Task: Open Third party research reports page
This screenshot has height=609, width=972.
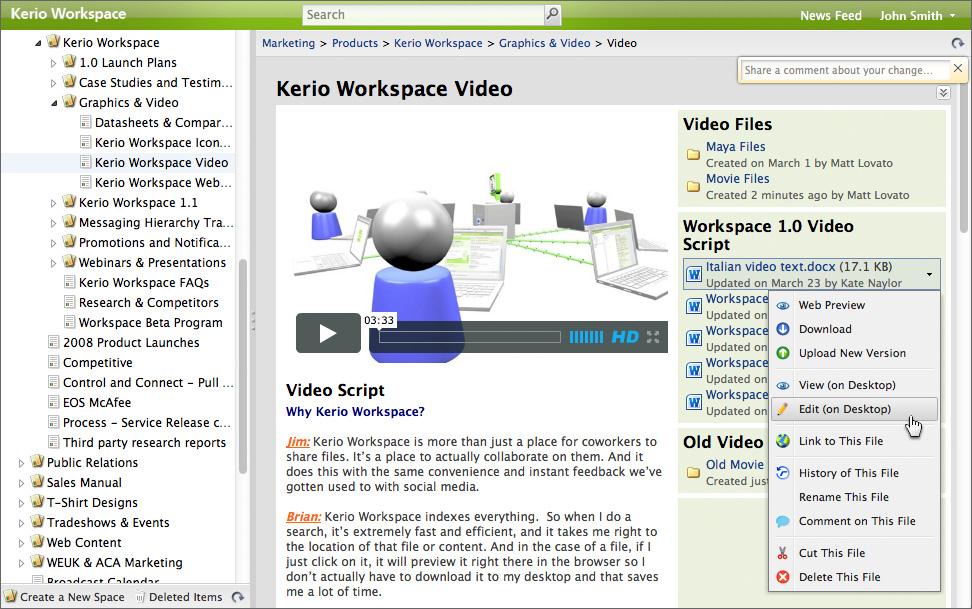Action: [x=144, y=443]
